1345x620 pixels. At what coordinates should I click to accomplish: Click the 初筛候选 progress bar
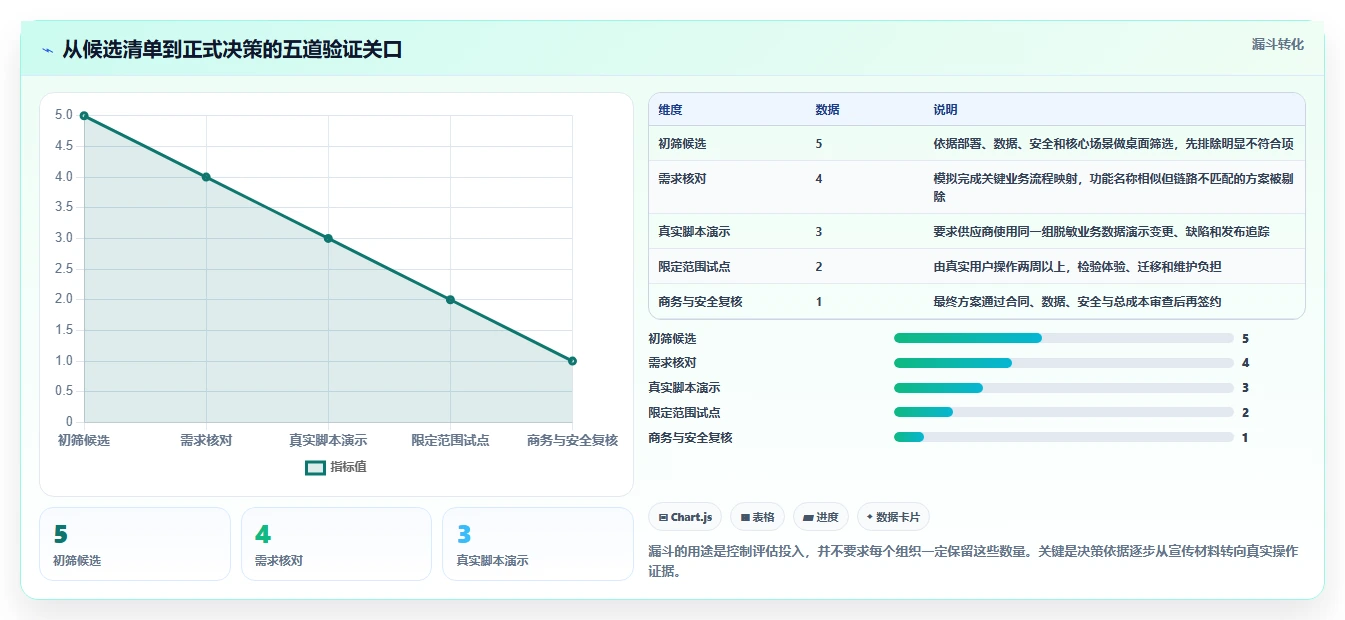[x=1064, y=338]
